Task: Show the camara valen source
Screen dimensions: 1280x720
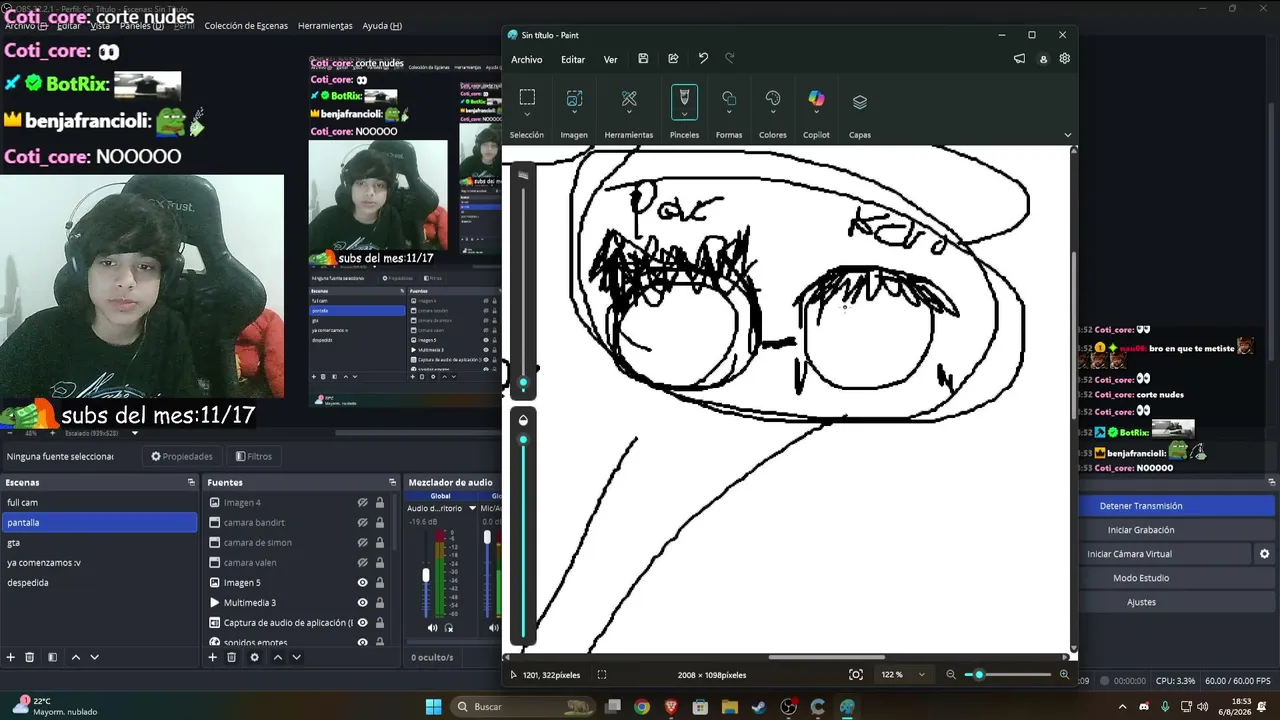Action: (362, 563)
